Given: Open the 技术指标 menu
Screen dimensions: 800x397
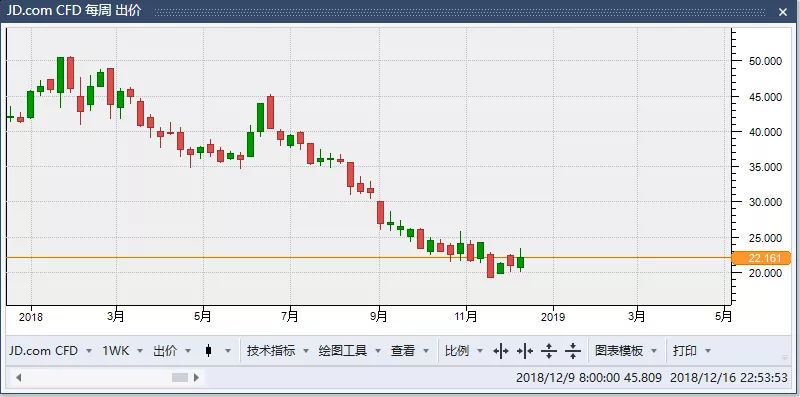Looking at the screenshot, I should (x=278, y=351).
